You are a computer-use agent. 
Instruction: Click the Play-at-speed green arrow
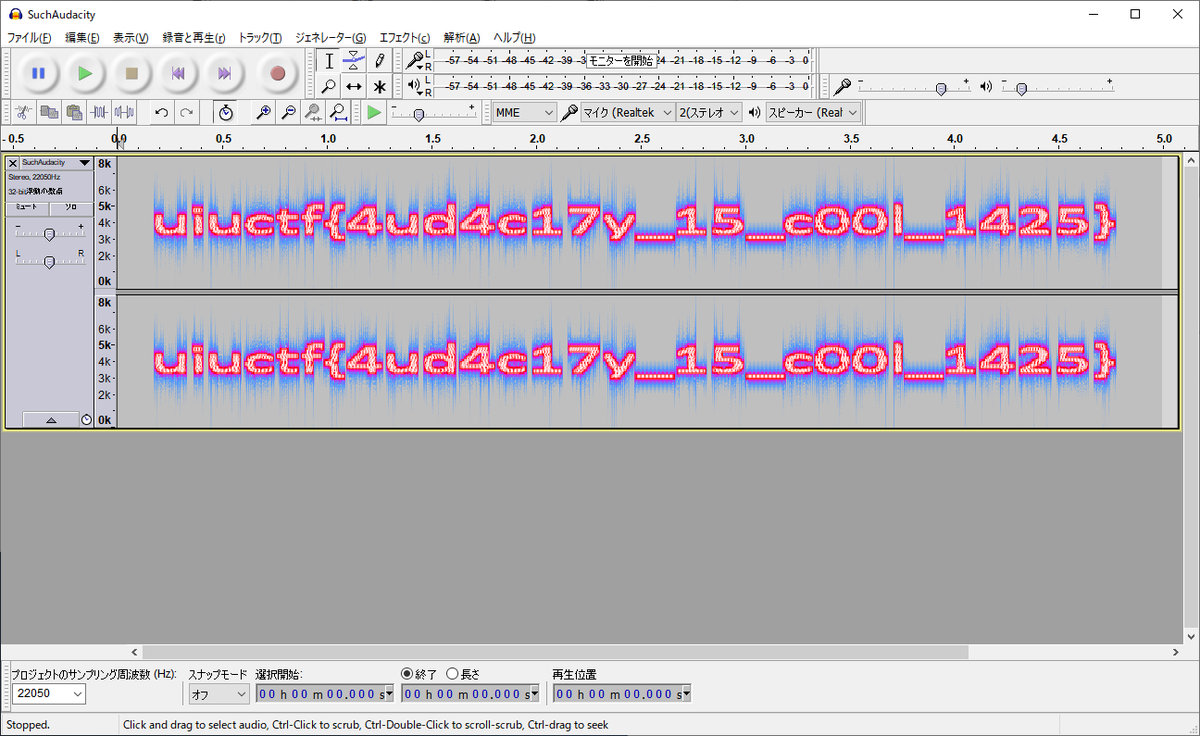coord(374,112)
